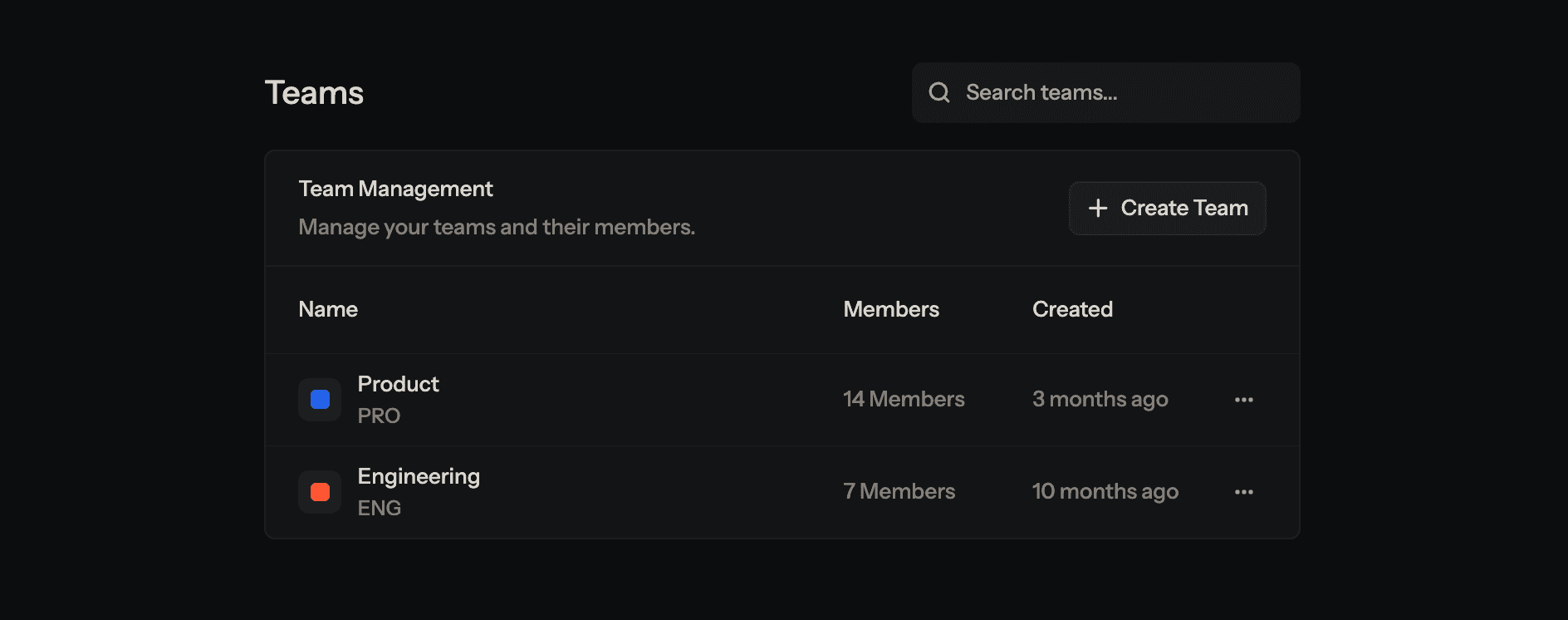Open the Product team name link
The width and height of the screenshot is (1568, 620).
point(398,384)
